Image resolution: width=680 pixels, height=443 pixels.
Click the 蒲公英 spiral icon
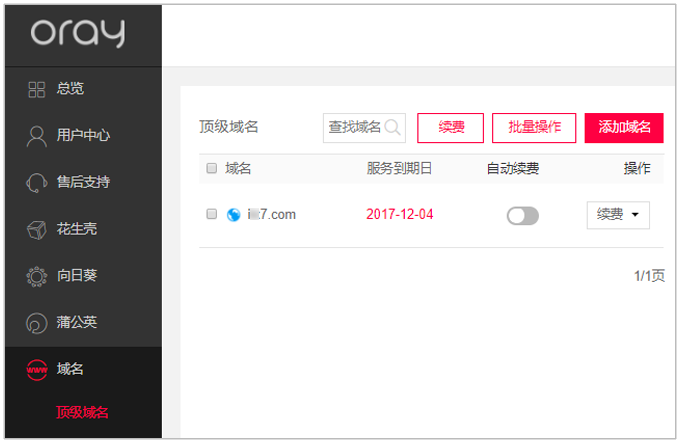tap(36, 323)
